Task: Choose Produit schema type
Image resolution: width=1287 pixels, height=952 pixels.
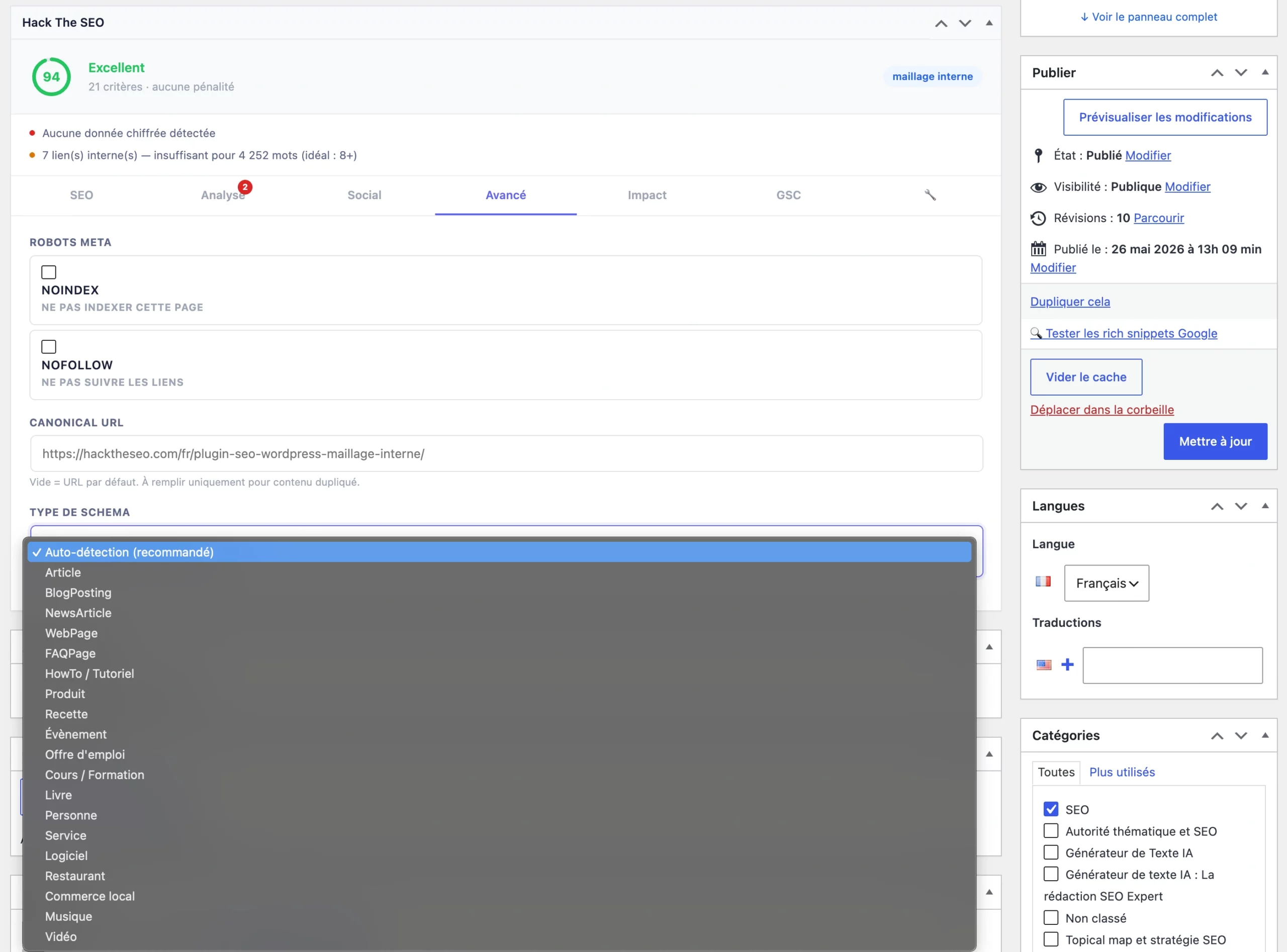Action: point(499,694)
